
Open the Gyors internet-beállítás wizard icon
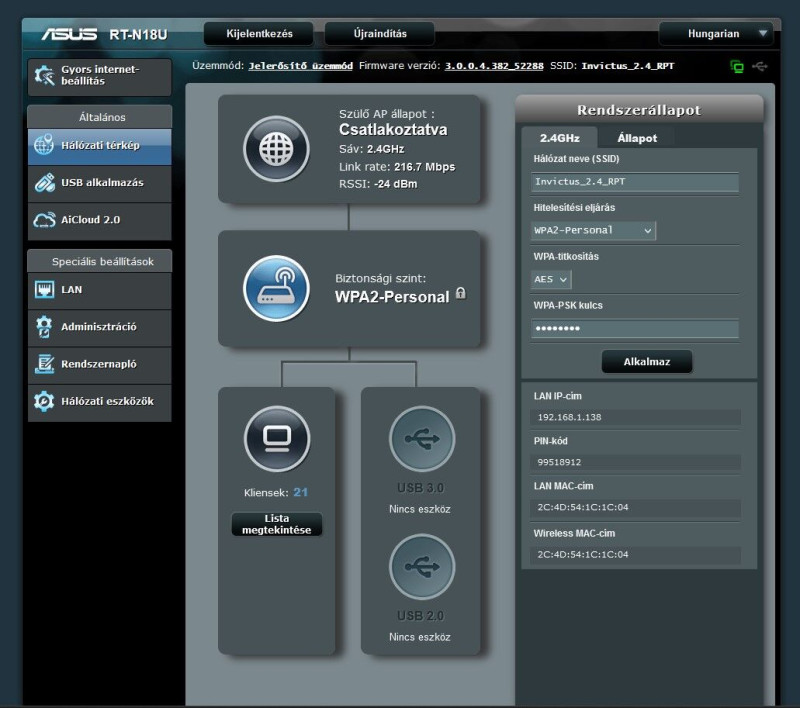[44, 75]
